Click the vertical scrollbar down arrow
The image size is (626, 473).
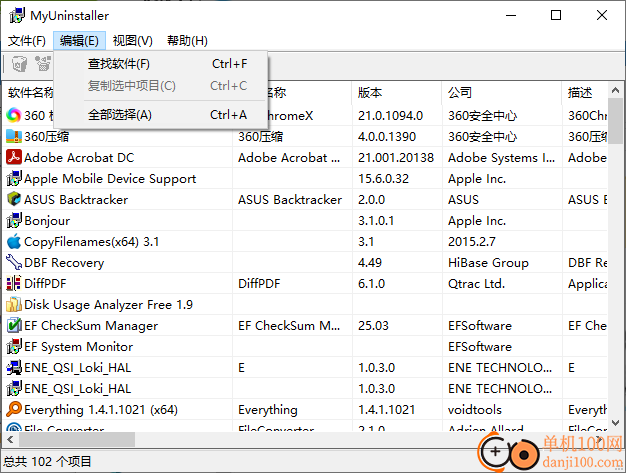click(615, 423)
